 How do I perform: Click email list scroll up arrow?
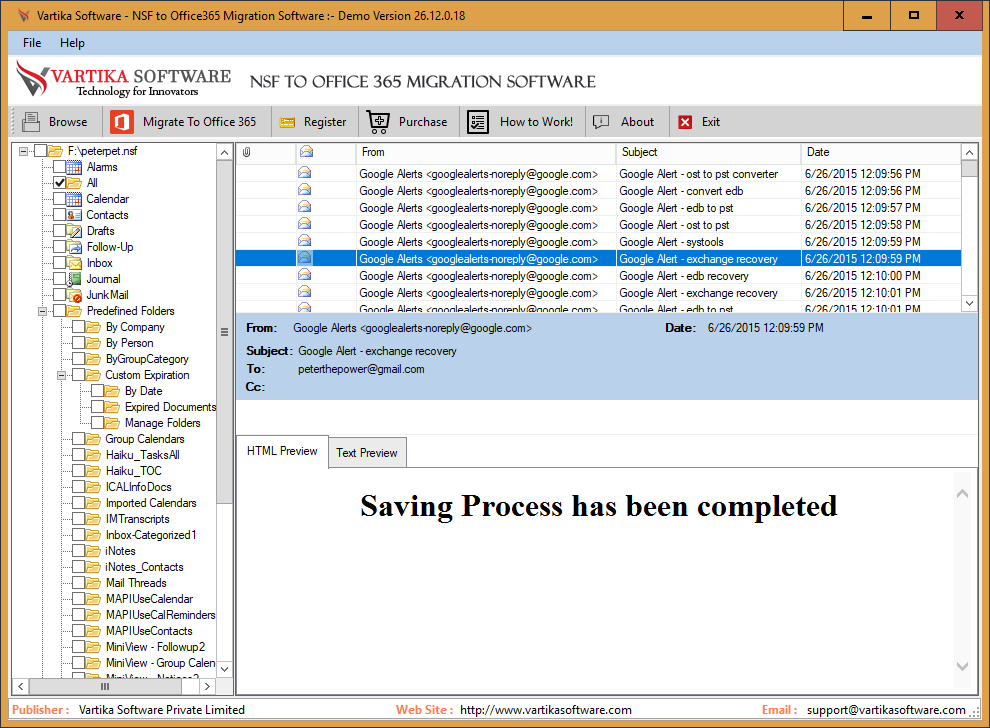pos(969,152)
